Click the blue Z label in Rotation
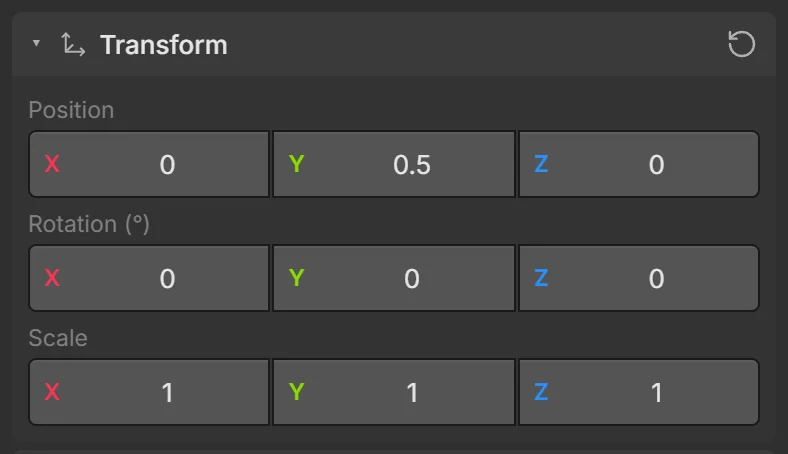788x454 pixels. click(x=541, y=278)
